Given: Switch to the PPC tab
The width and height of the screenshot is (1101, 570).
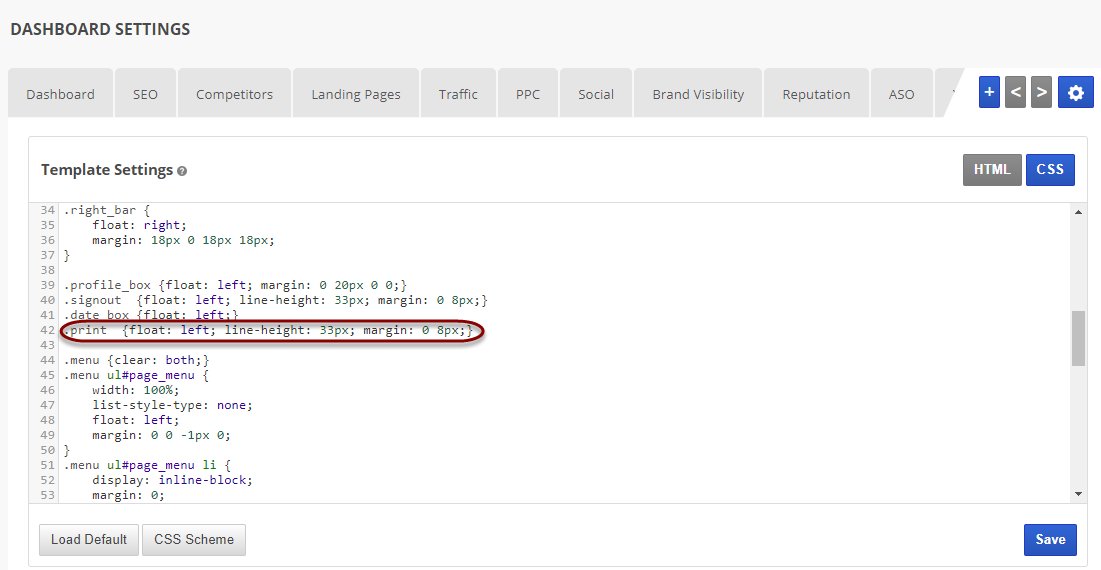Looking at the screenshot, I should [x=528, y=94].
